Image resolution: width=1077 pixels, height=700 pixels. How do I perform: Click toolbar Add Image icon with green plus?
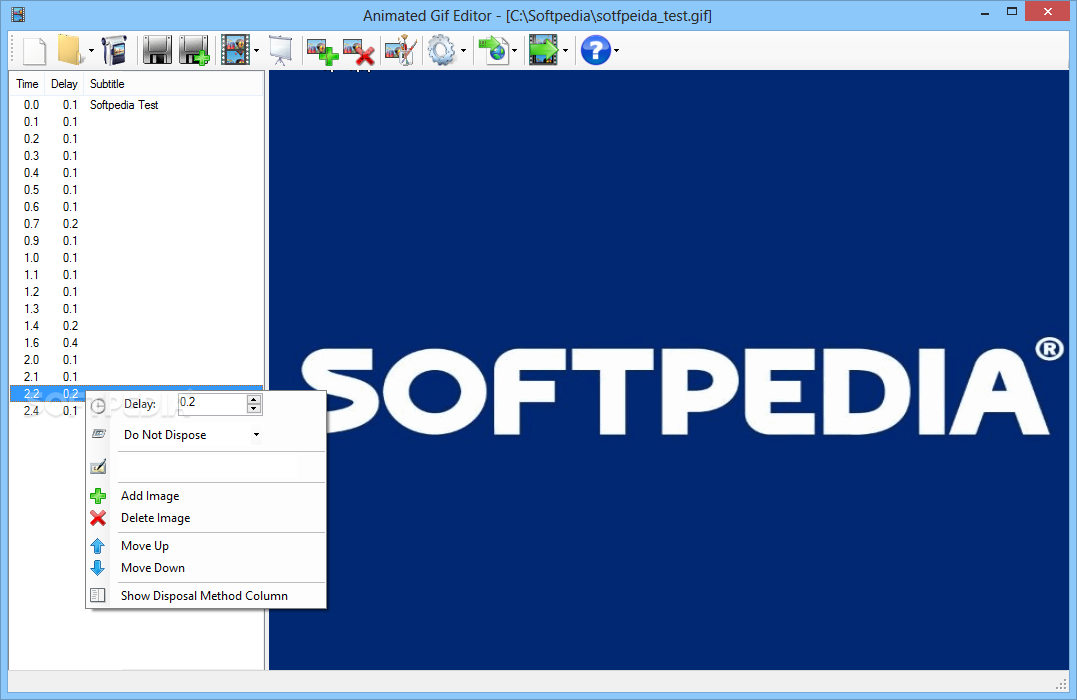tap(322, 52)
